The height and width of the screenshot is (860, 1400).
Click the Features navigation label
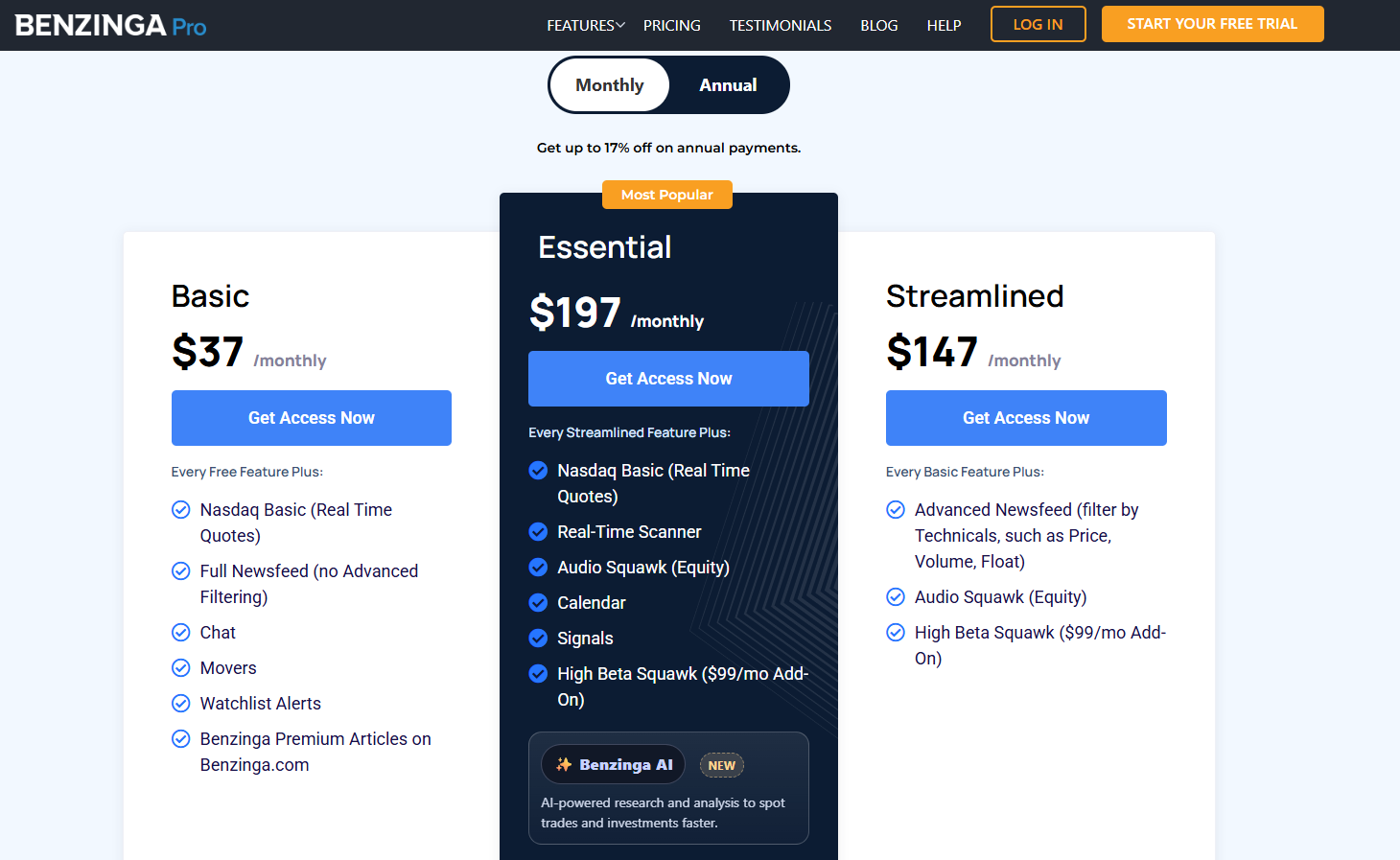click(x=580, y=25)
